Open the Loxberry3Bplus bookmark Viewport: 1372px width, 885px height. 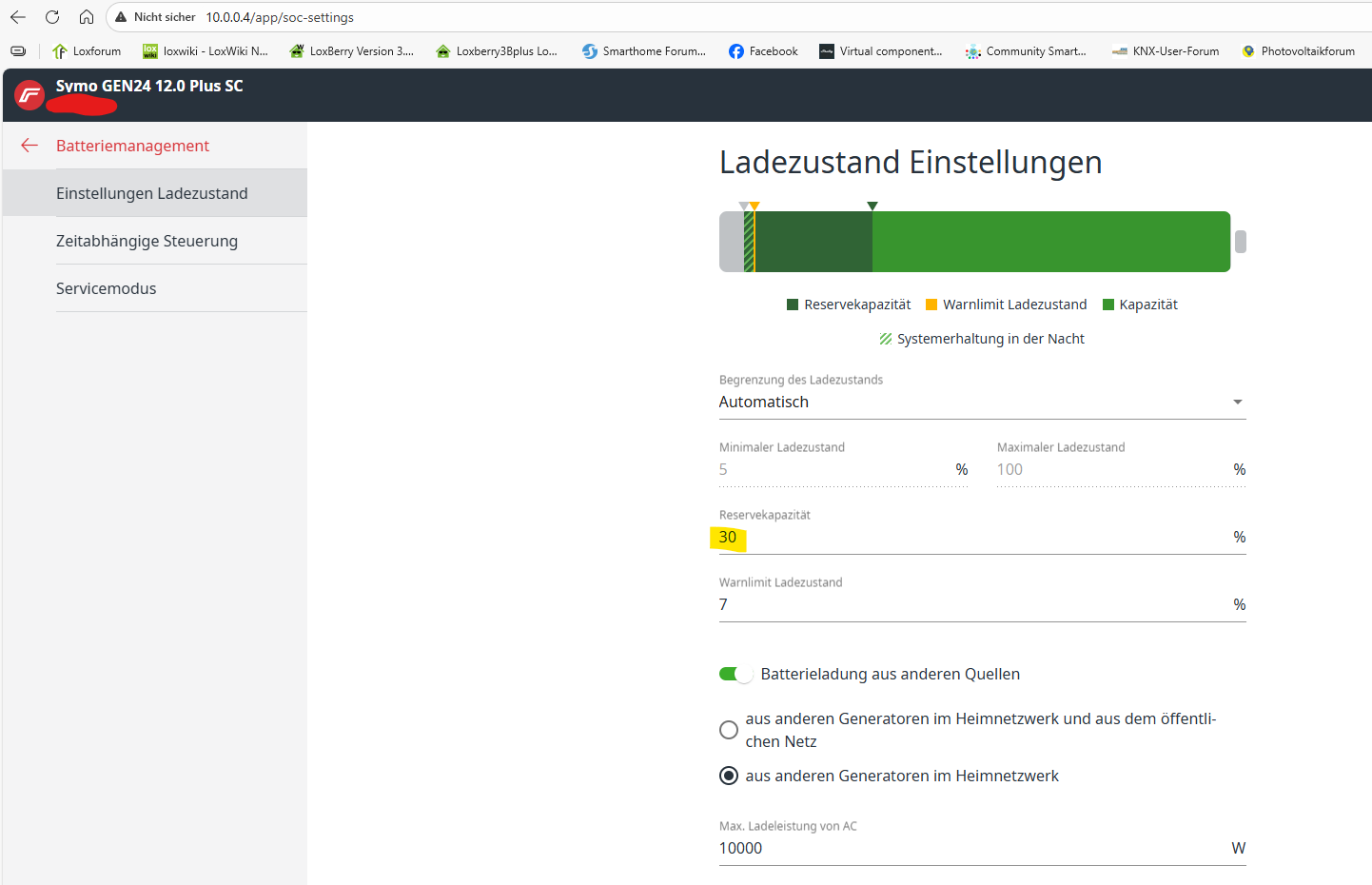point(497,51)
